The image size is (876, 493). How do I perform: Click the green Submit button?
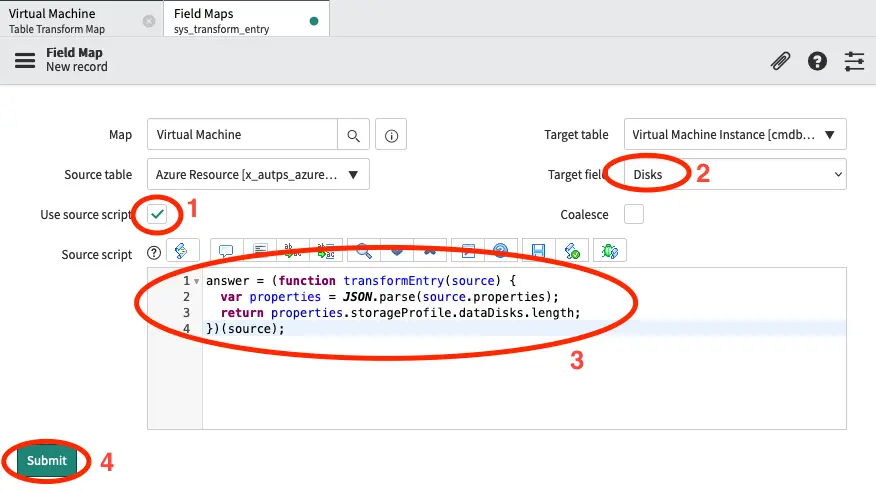[x=47, y=460]
